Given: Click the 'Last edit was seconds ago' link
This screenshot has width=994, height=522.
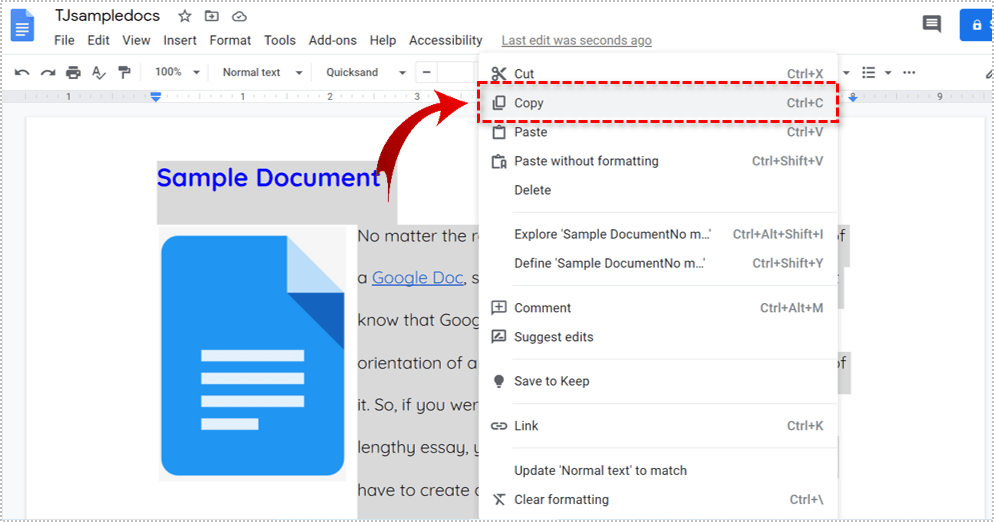Looking at the screenshot, I should pyautogui.click(x=576, y=40).
